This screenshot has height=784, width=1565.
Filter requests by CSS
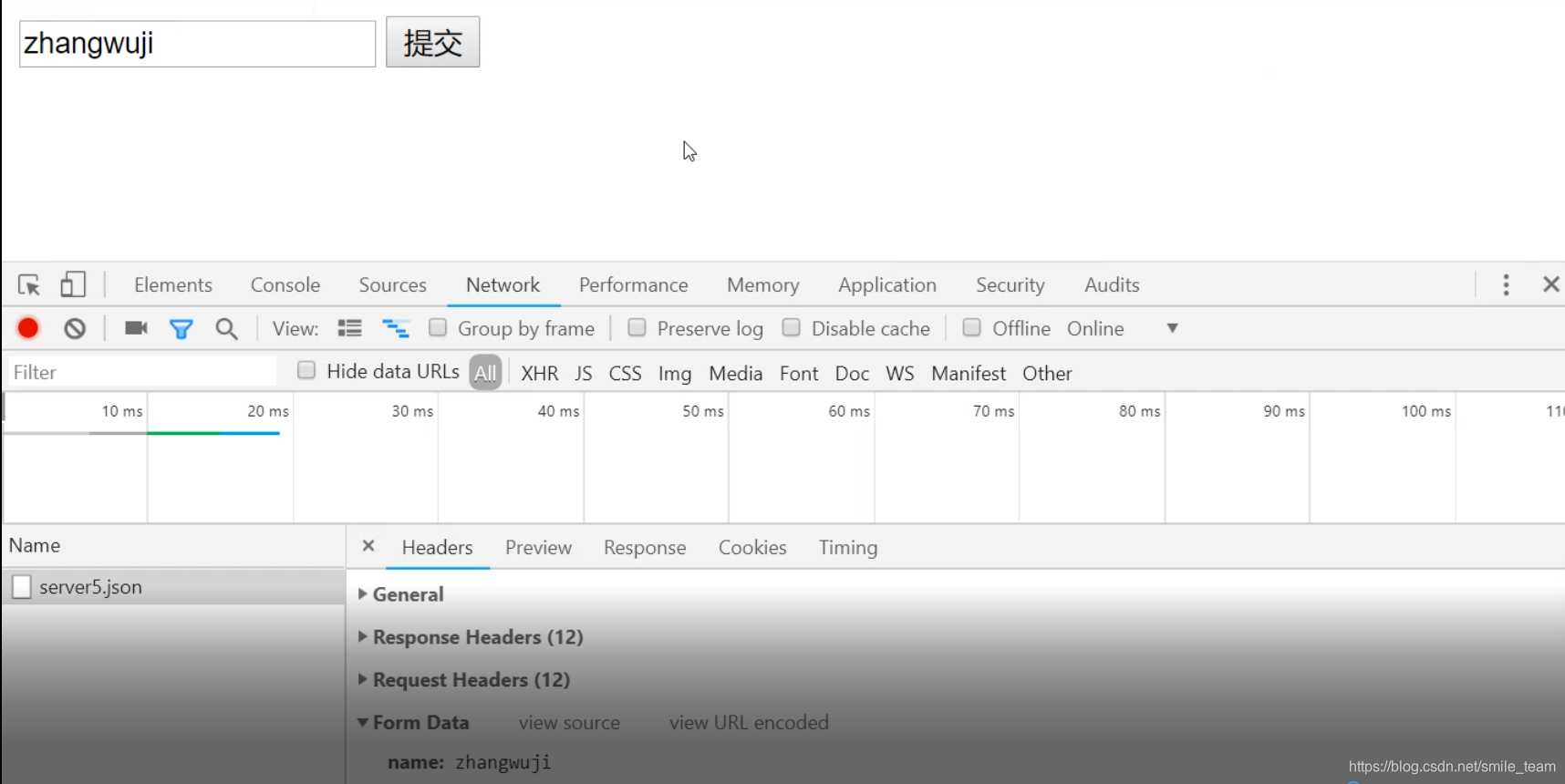tap(626, 373)
